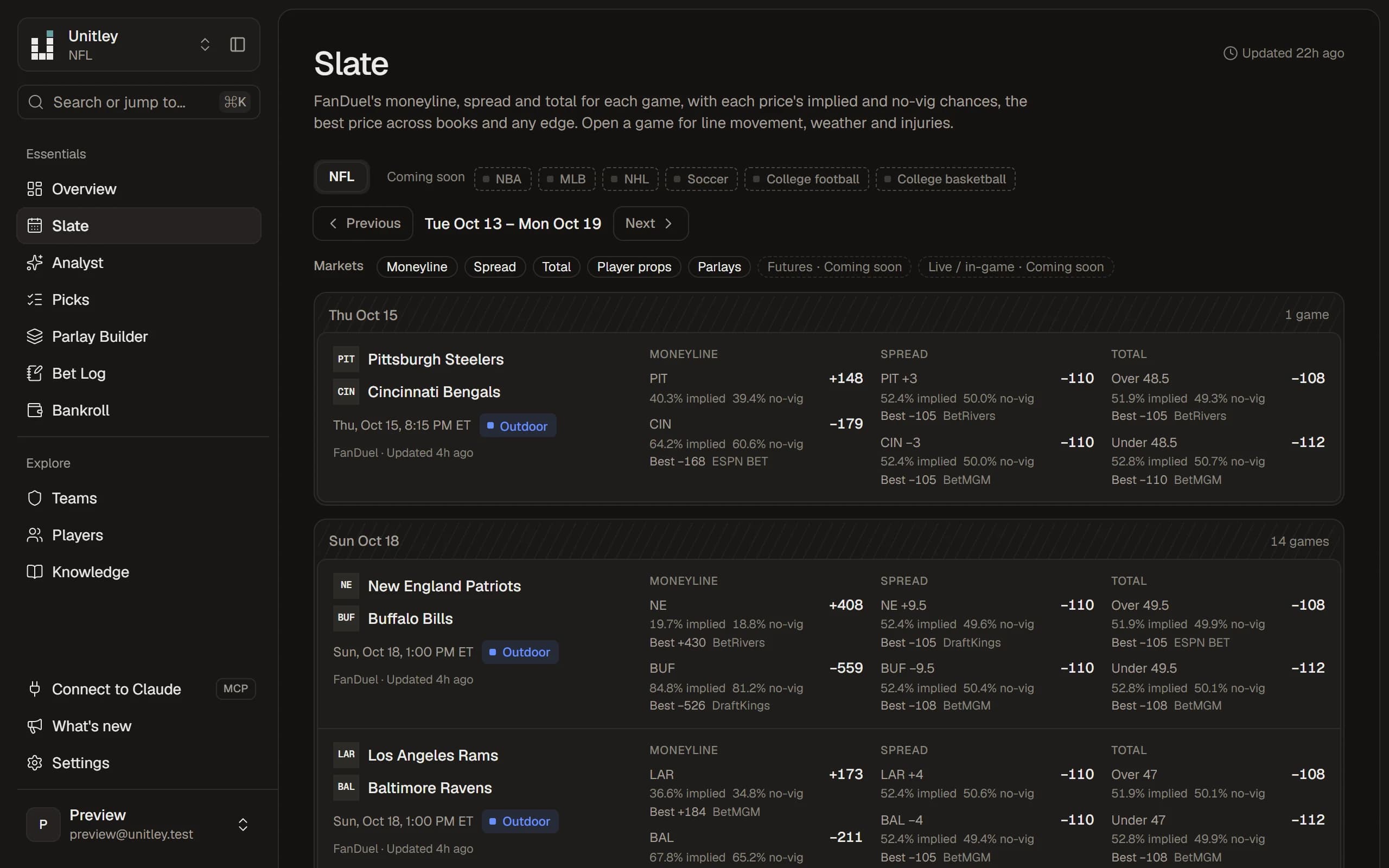The image size is (1389, 868).
Task: Open the Analyst sparkle icon
Action: (x=35, y=263)
